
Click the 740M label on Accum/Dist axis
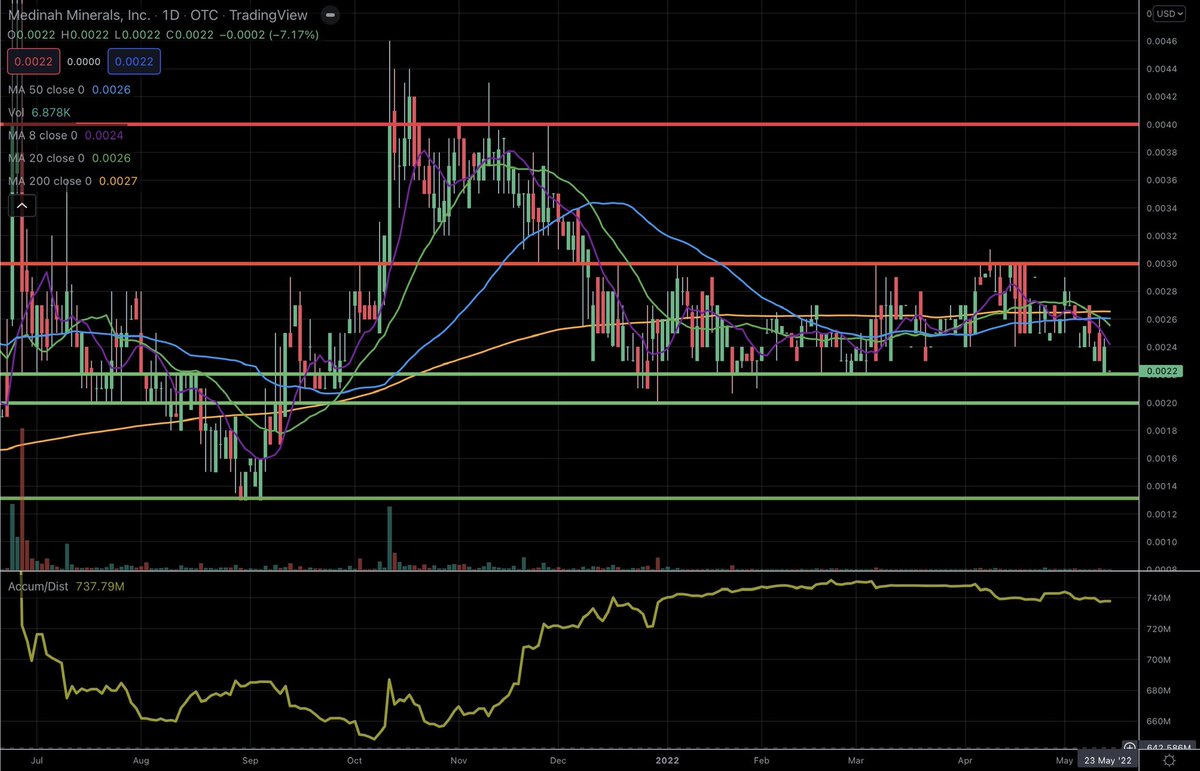point(1160,598)
